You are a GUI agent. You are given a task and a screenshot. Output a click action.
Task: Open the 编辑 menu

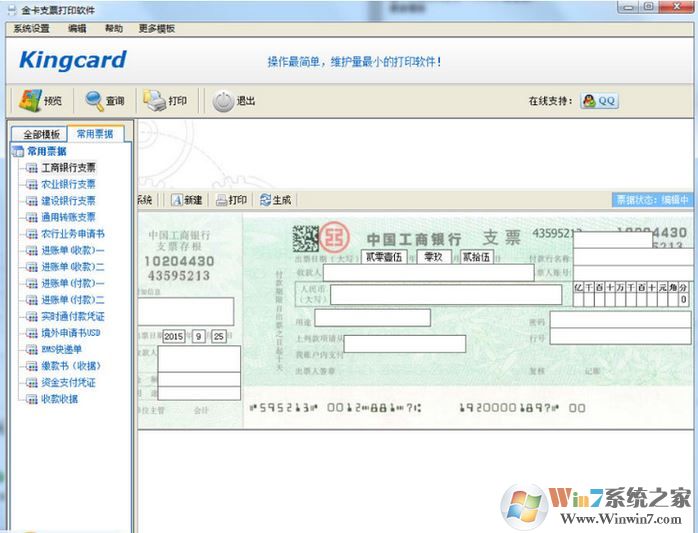click(77, 28)
